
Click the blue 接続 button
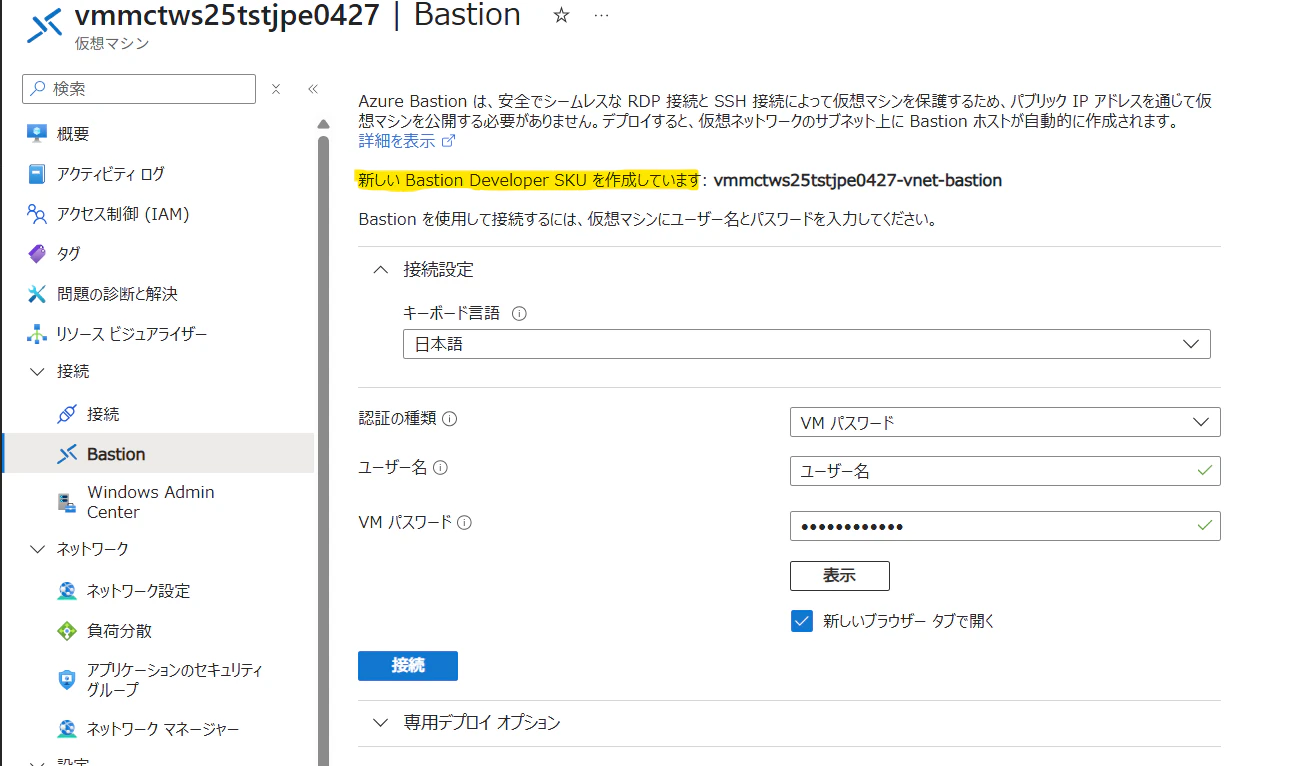click(408, 666)
